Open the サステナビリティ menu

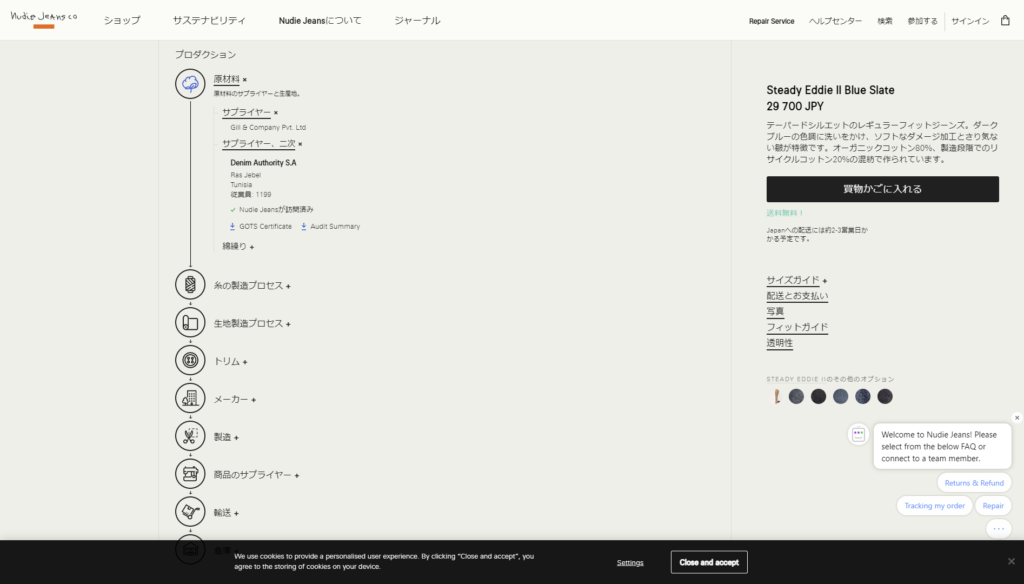coord(209,20)
